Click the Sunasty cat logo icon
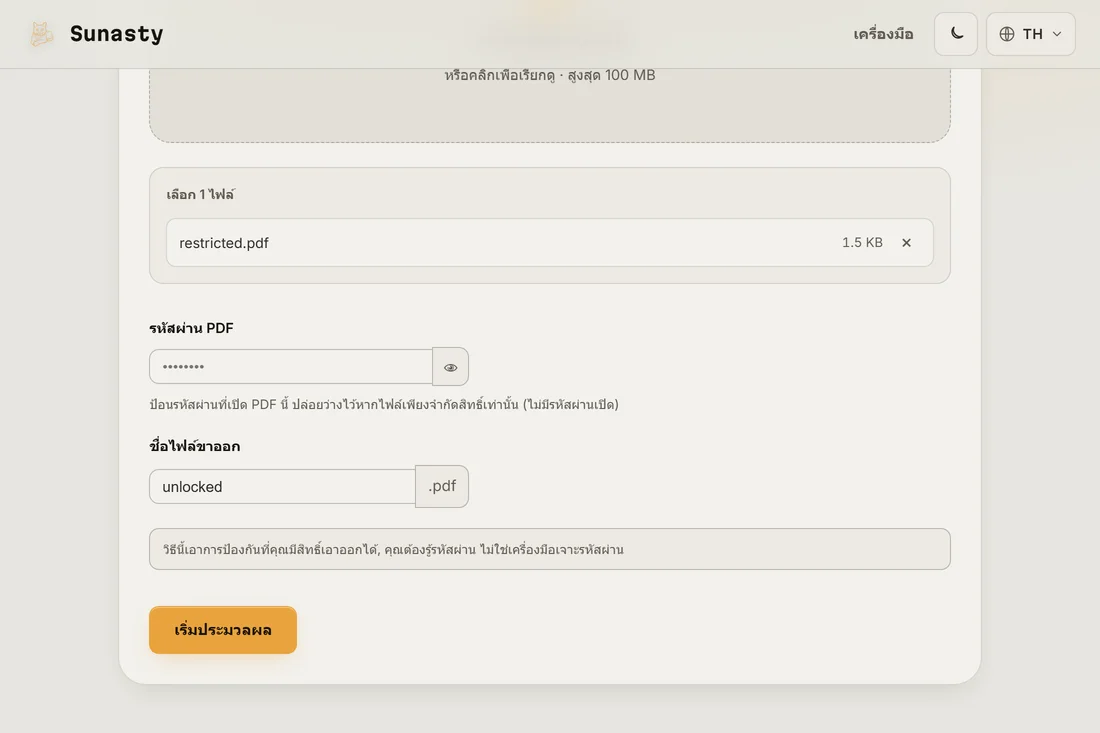 (41, 34)
